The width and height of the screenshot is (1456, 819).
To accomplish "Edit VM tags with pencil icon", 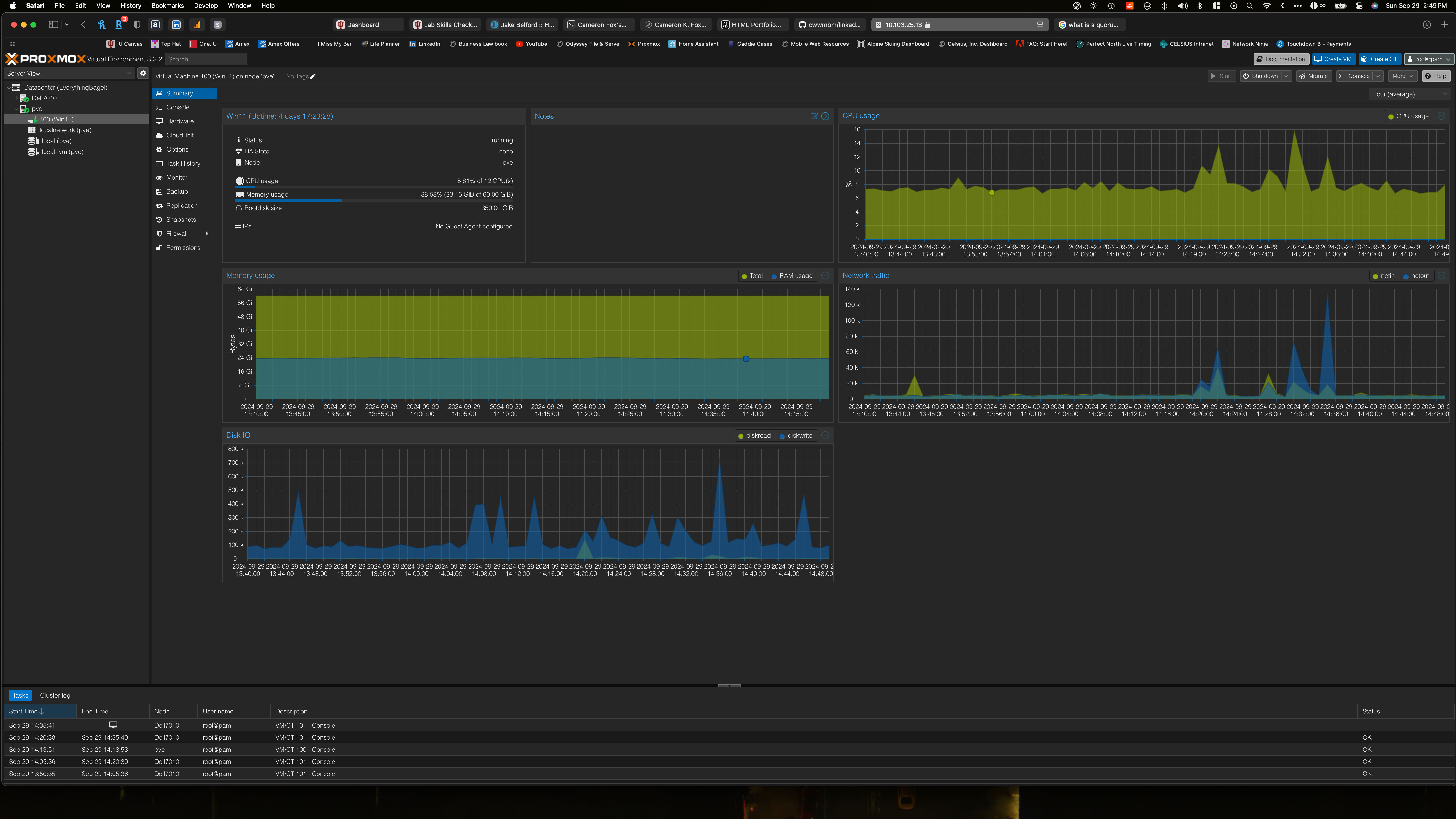I will tap(313, 76).
